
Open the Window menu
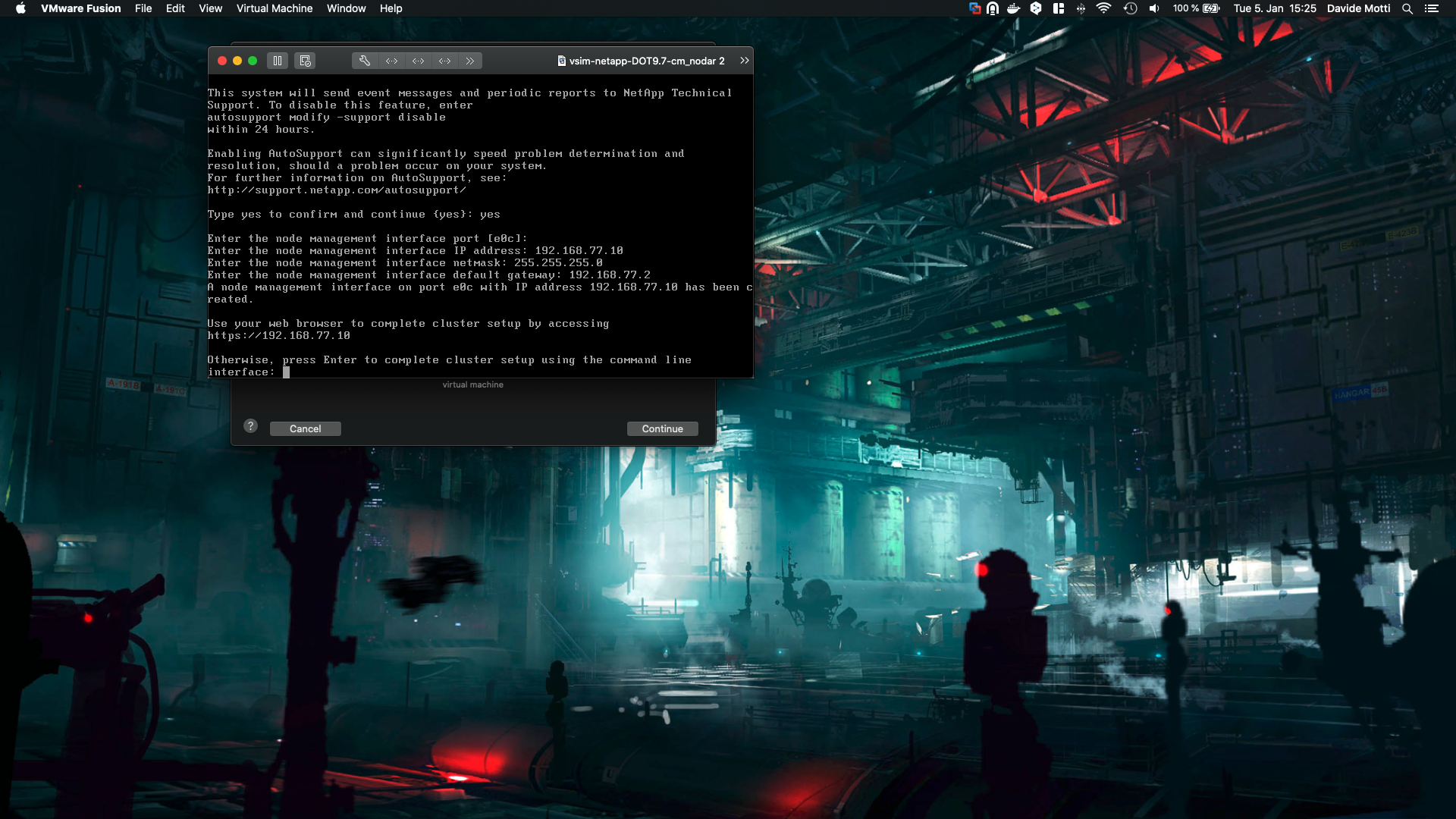tap(346, 8)
